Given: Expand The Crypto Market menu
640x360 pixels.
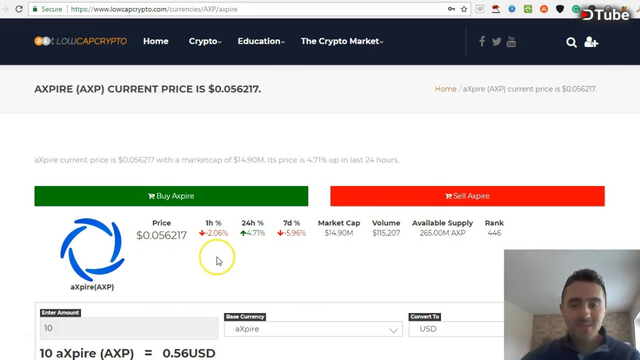Looking at the screenshot, I should point(342,41).
